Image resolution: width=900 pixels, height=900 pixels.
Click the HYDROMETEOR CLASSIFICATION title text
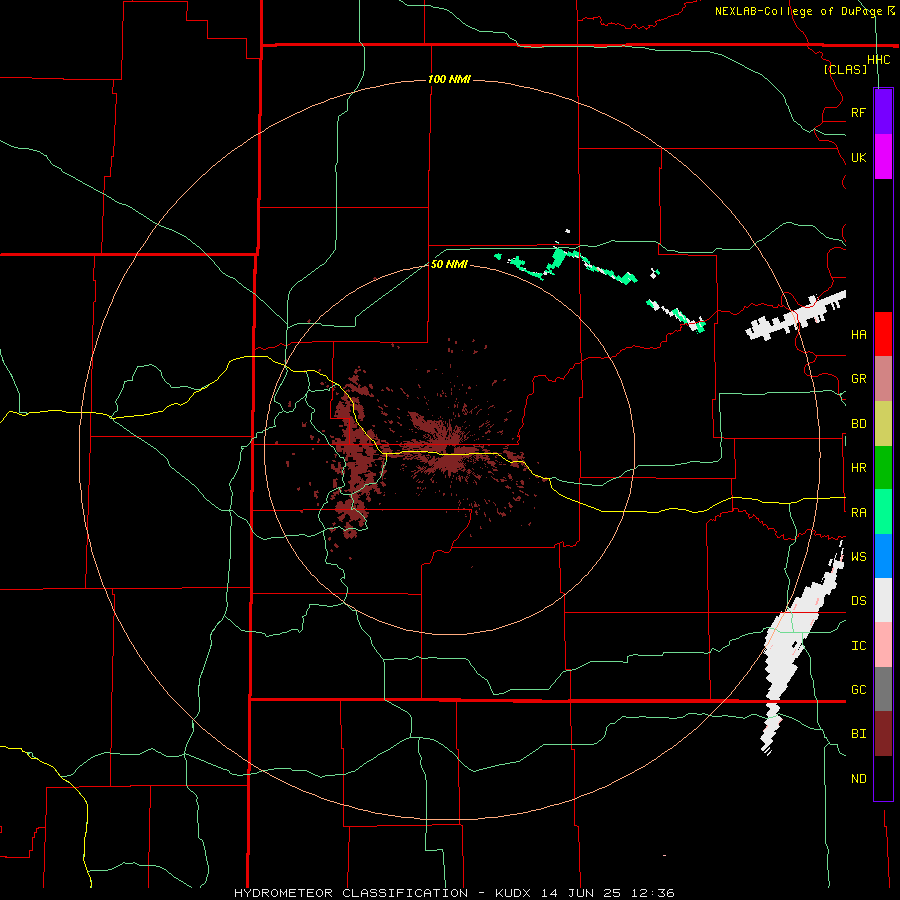(x=351, y=893)
